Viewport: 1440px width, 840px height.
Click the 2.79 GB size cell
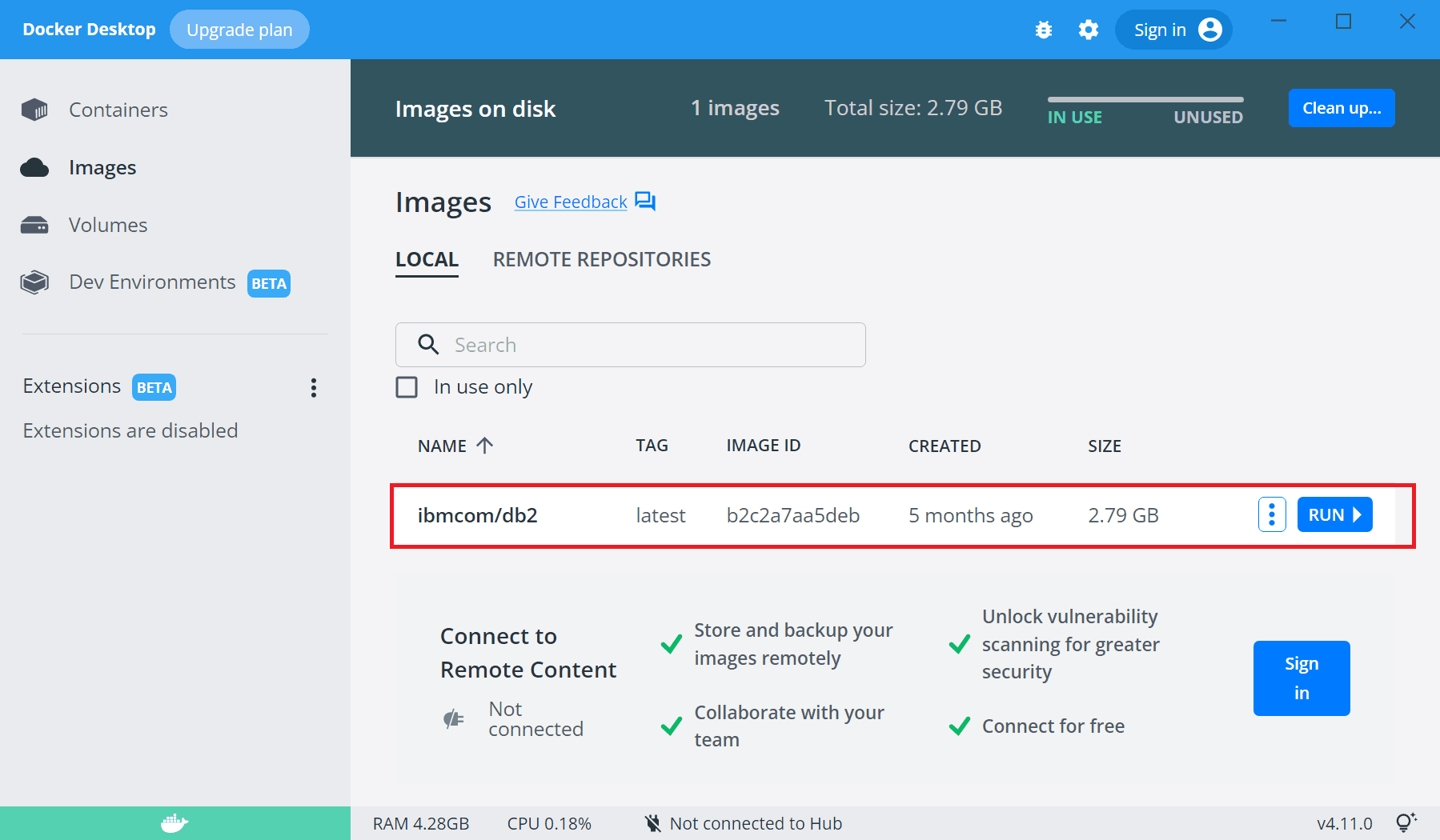click(1123, 515)
